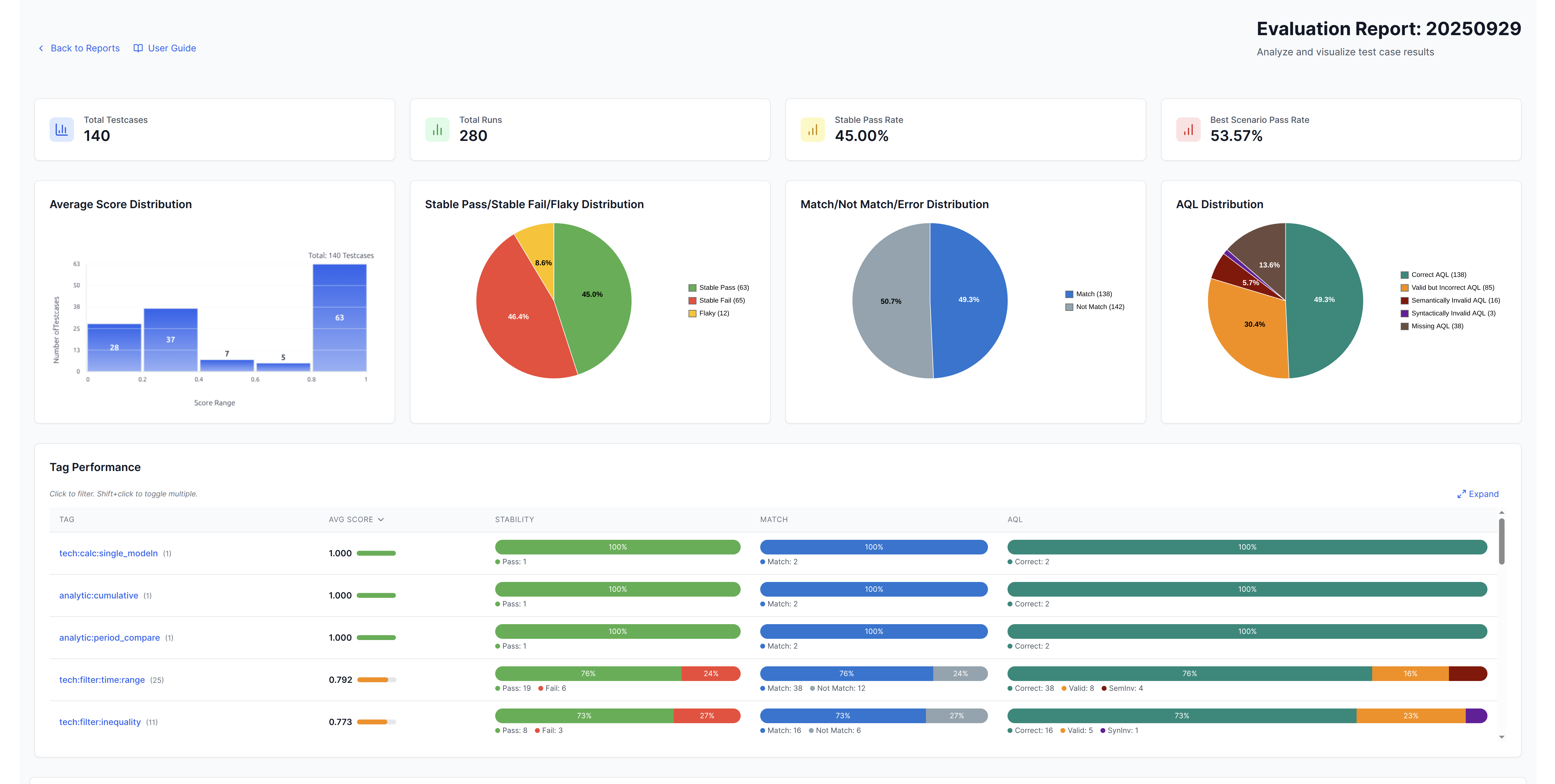Filter by analytic:cumulative tag

(x=98, y=596)
